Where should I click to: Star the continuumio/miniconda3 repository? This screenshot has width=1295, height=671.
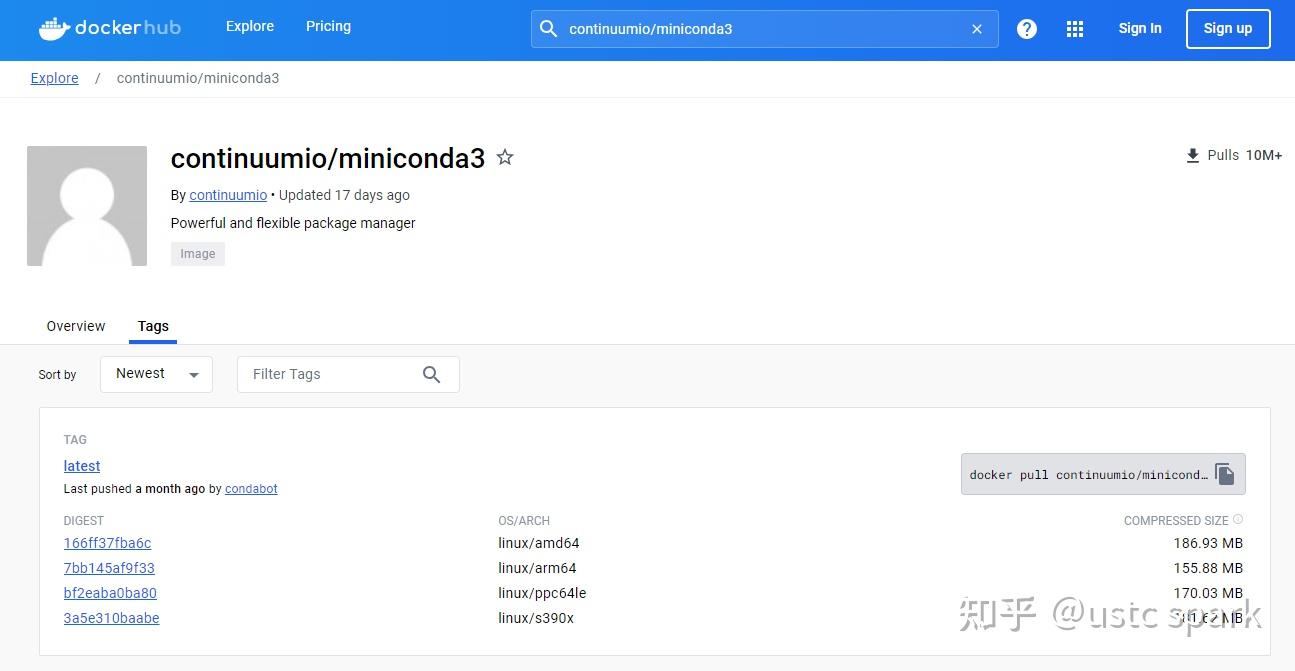(505, 157)
